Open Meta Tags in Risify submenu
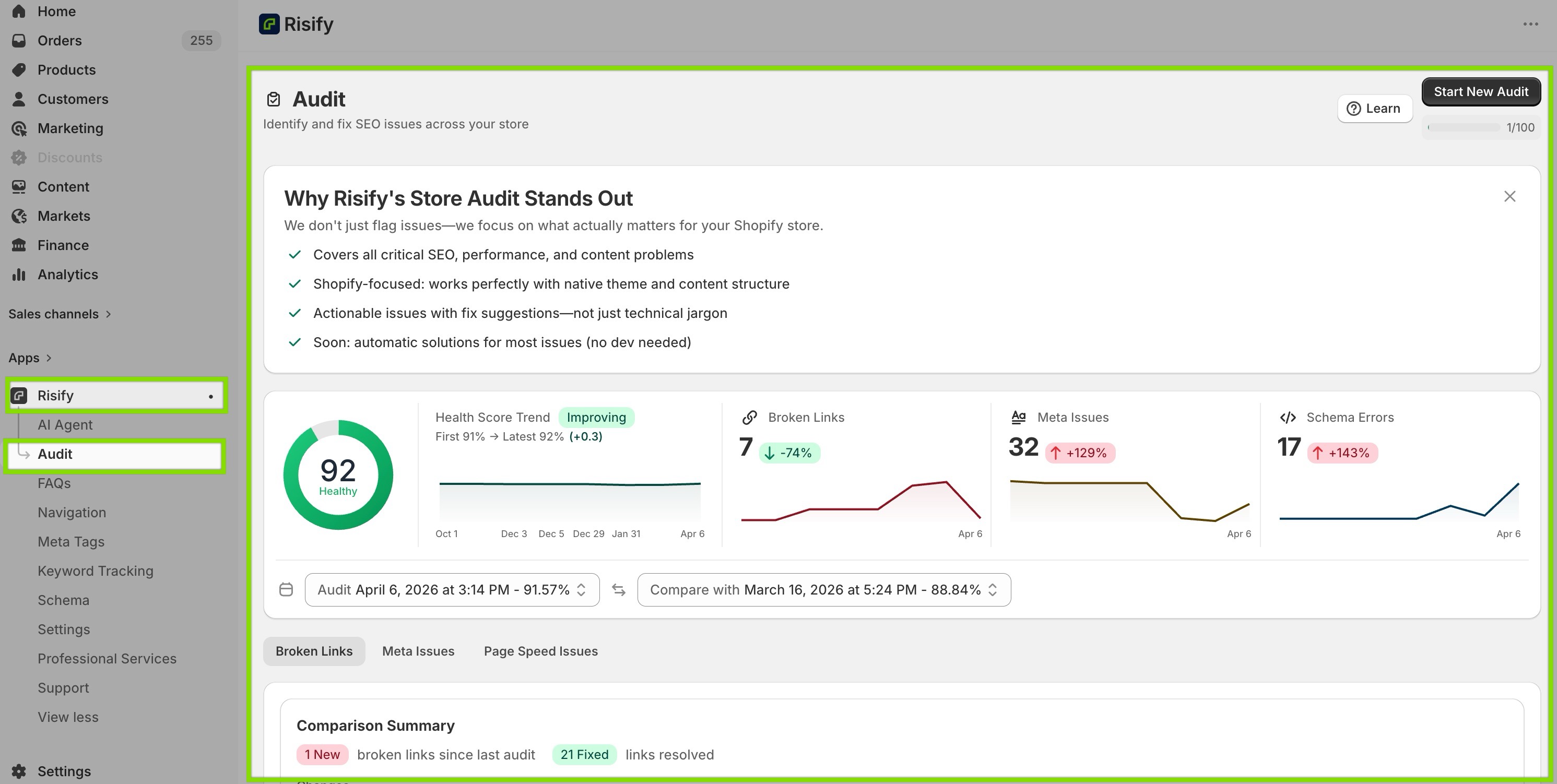Screen dimensions: 1557x784 [x=72, y=542]
